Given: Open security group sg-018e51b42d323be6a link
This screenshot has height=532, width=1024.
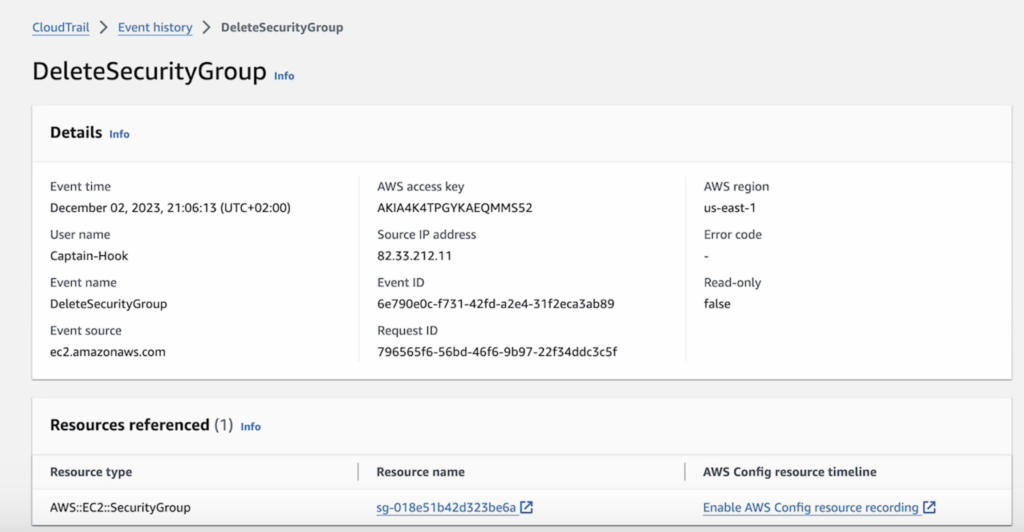Looking at the screenshot, I should pos(446,507).
